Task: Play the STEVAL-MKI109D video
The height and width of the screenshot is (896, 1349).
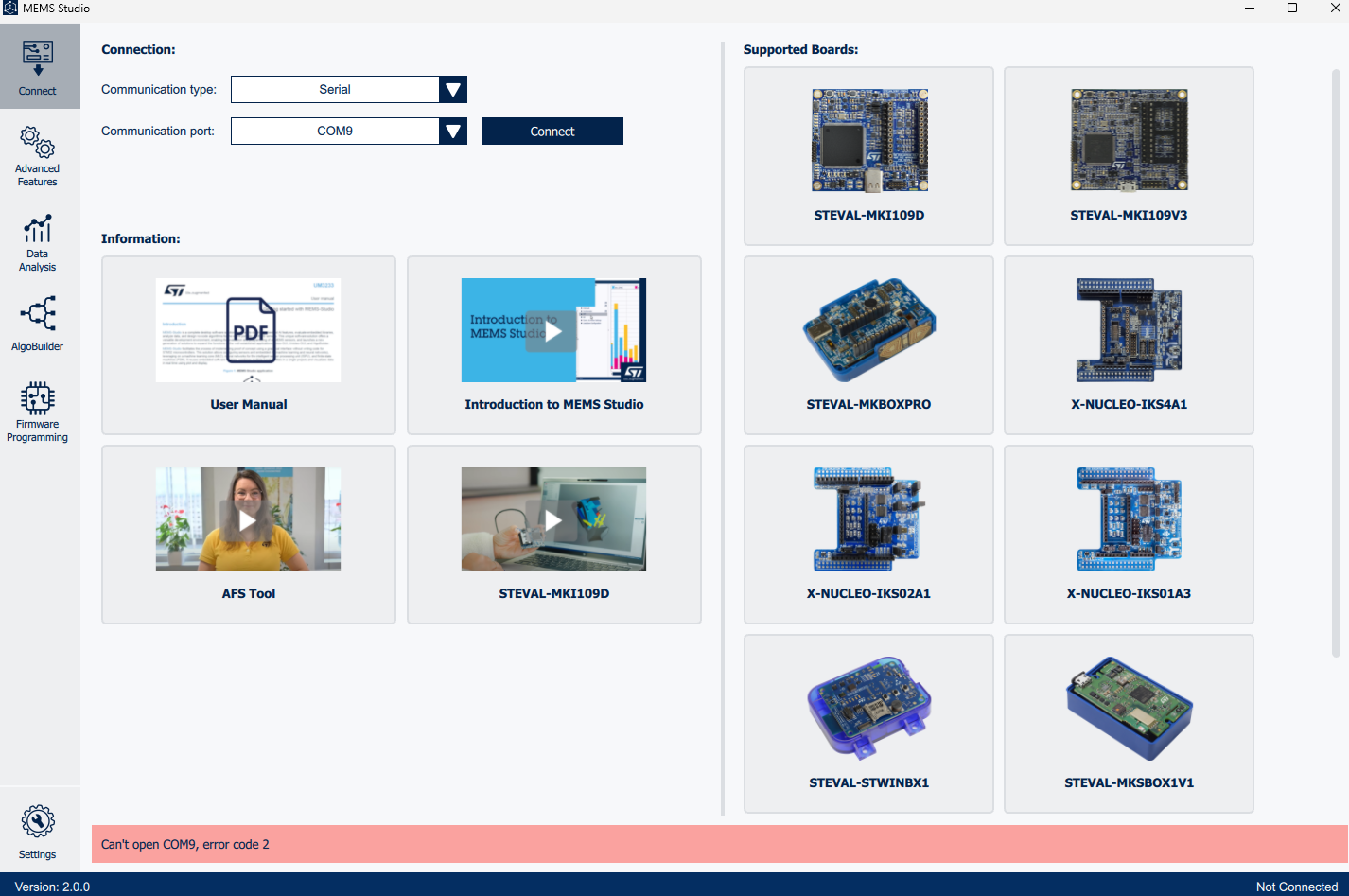Action: 553,519
